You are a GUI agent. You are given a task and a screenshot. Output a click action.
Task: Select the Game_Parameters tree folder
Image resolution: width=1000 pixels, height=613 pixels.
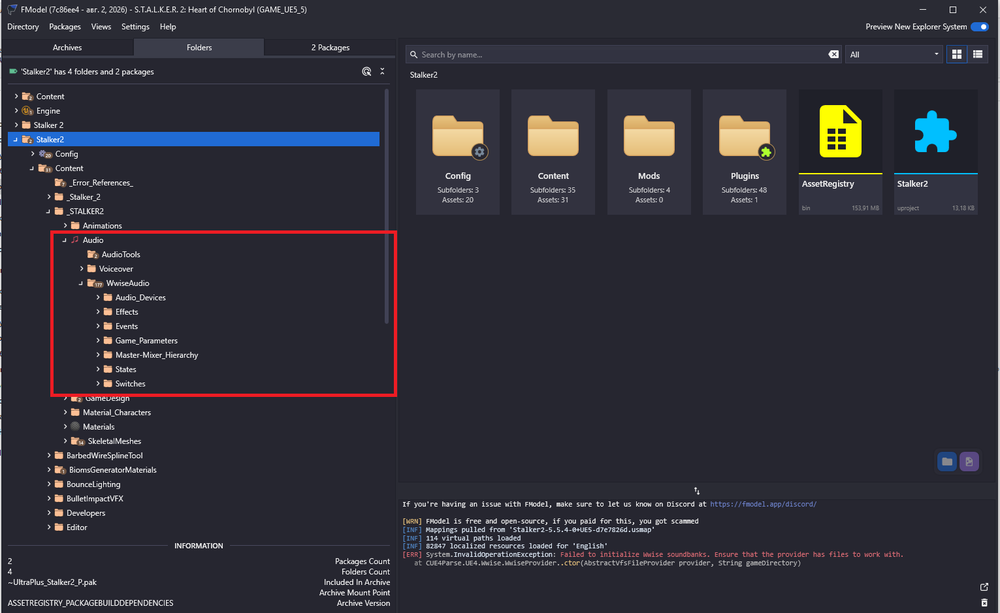[x=146, y=341]
